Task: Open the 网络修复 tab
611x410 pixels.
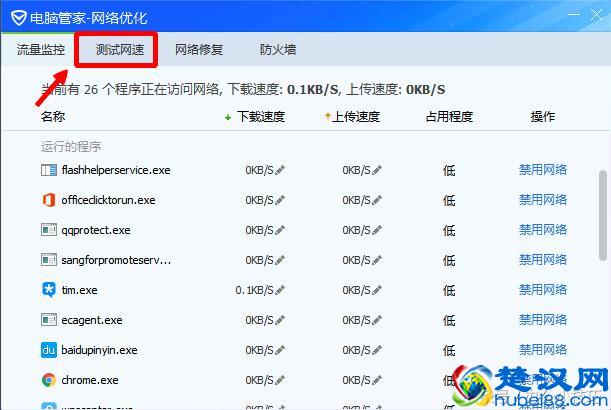Action: (199, 49)
